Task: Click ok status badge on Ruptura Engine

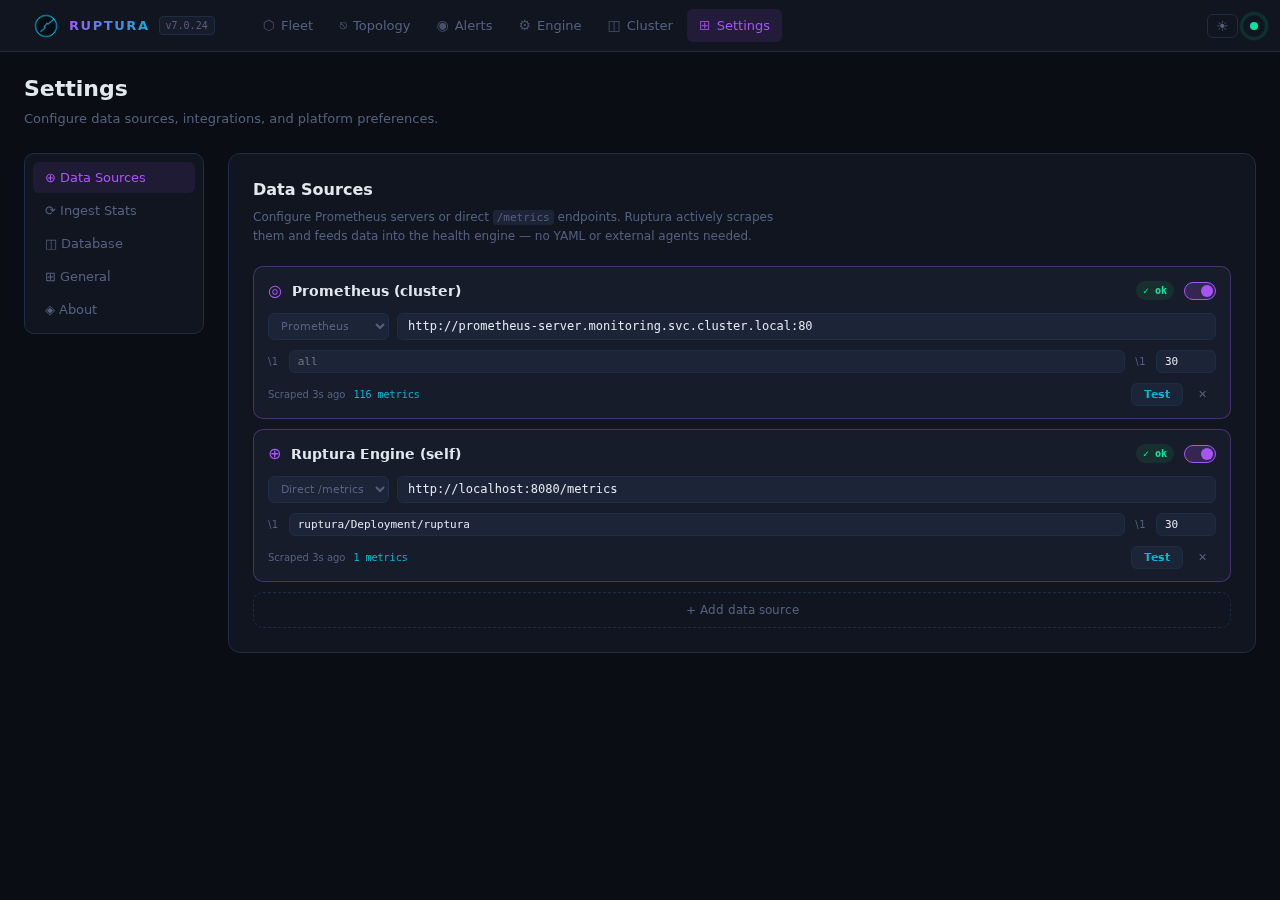Action: (1155, 454)
